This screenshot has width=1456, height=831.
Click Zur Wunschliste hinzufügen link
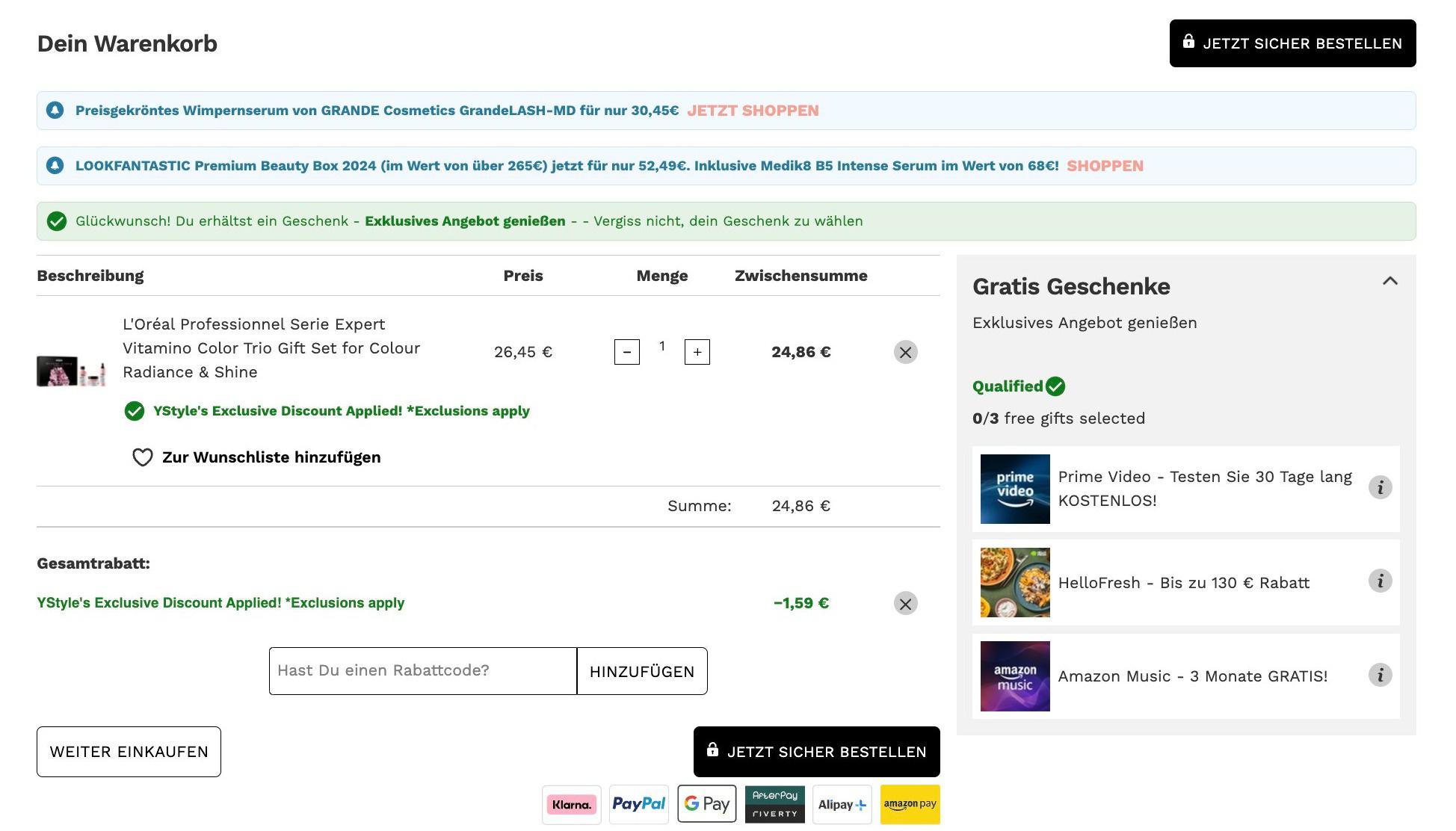pyautogui.click(x=271, y=457)
